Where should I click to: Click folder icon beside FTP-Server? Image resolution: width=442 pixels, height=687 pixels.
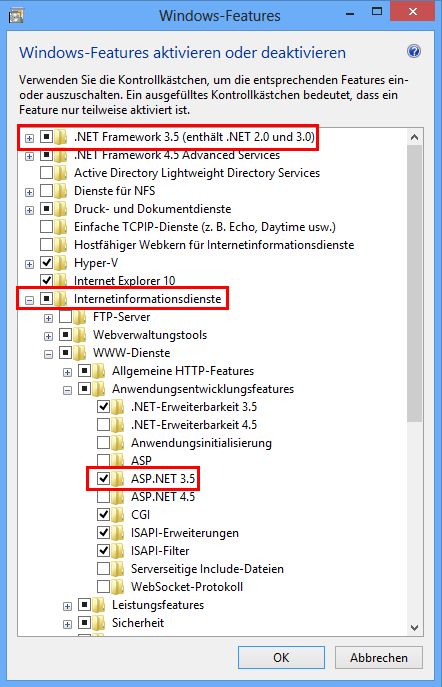(x=79, y=317)
